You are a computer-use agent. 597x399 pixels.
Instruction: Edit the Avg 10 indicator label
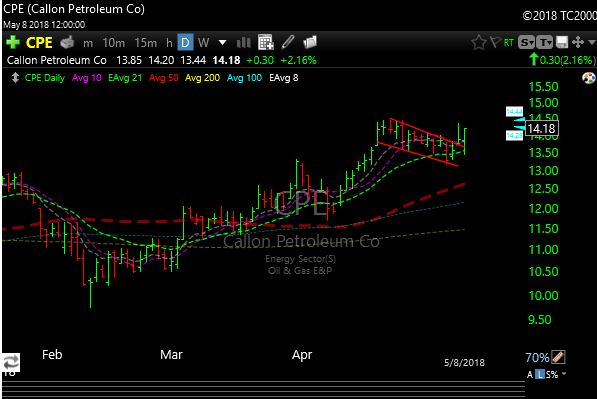87,78
